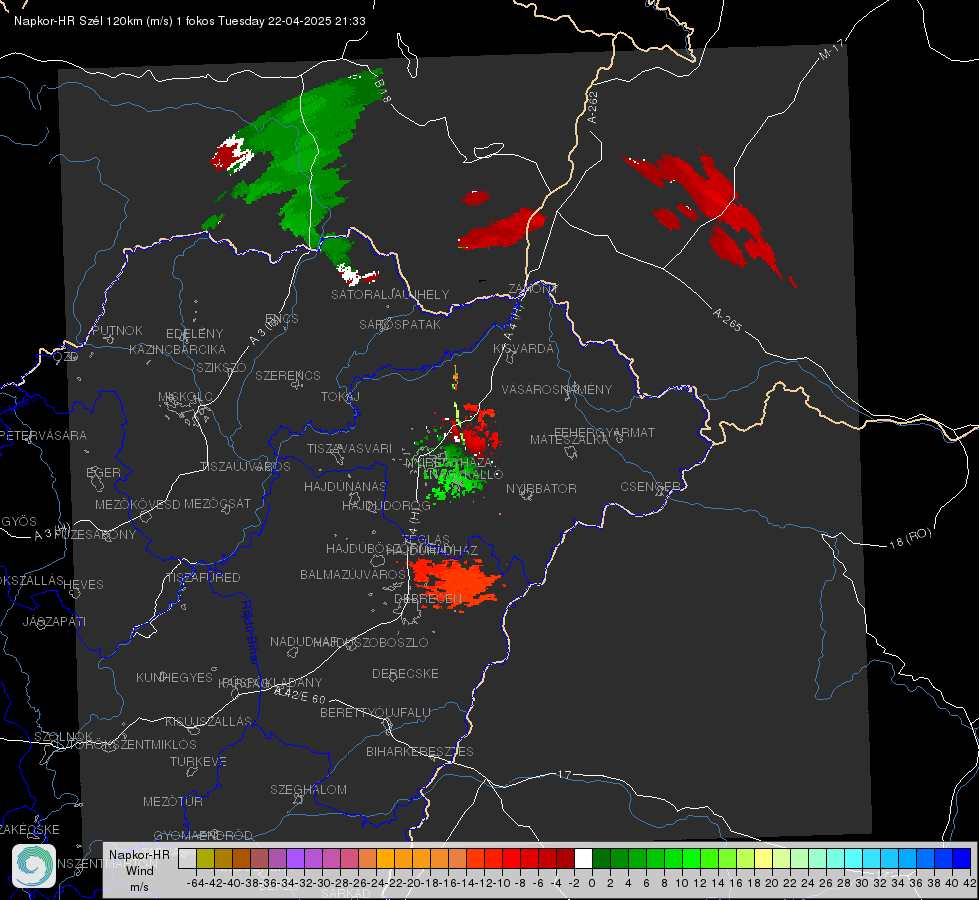Select the NYÍRBÁTOR label
Viewport: 979px width, 900px height.
tap(541, 488)
